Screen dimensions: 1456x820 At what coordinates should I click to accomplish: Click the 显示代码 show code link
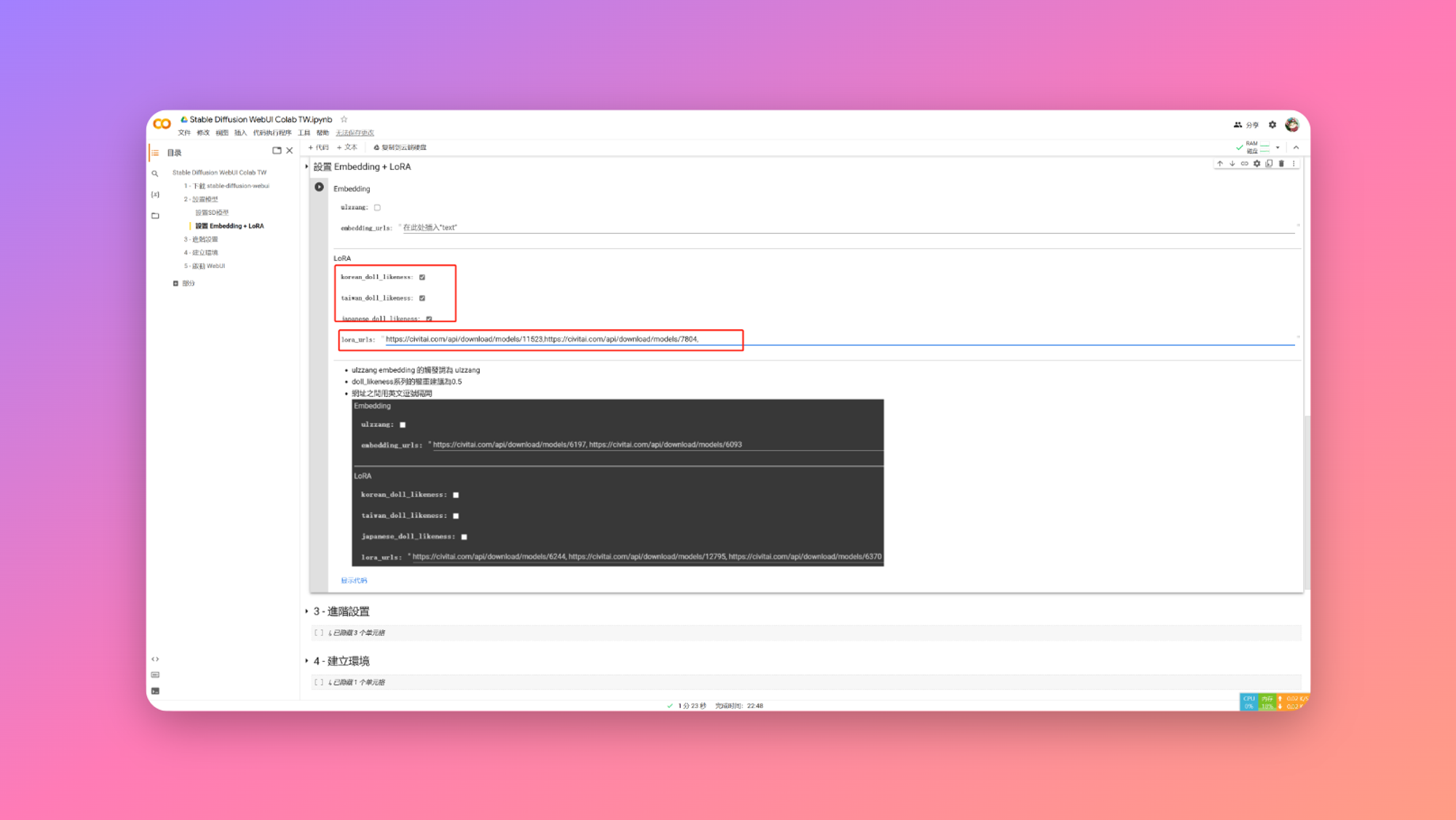point(354,580)
